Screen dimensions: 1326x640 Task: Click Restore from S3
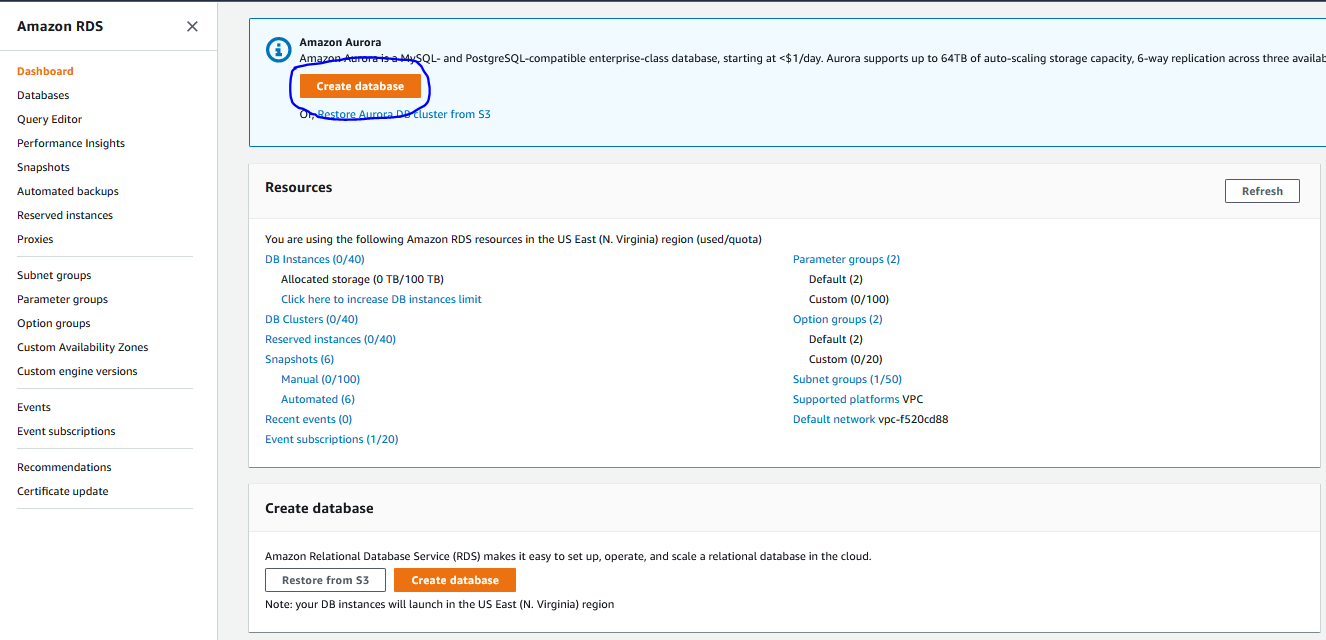coord(325,579)
